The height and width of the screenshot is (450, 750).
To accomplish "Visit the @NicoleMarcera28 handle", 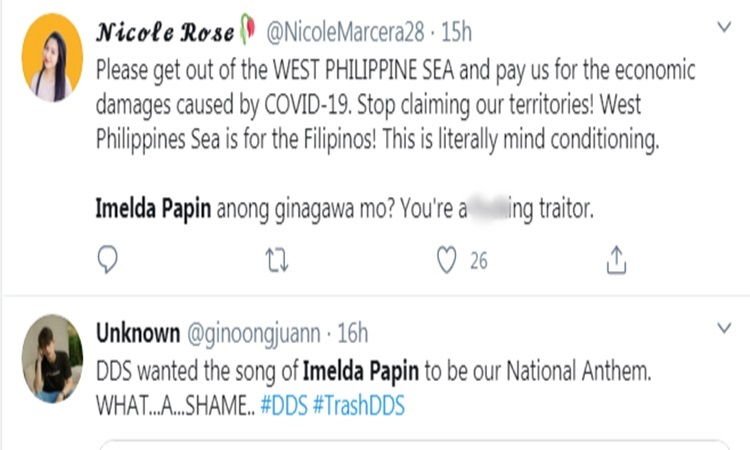I will 347,33.
